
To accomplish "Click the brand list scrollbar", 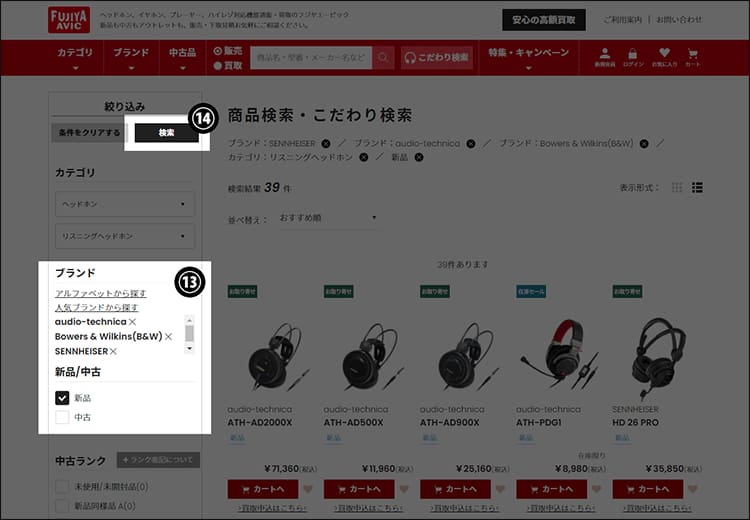I will coord(189,334).
